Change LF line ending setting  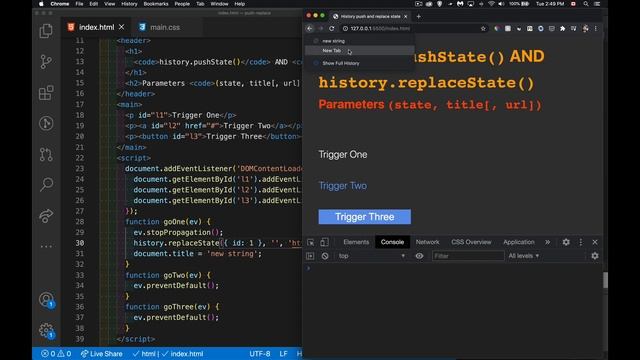coord(283,354)
